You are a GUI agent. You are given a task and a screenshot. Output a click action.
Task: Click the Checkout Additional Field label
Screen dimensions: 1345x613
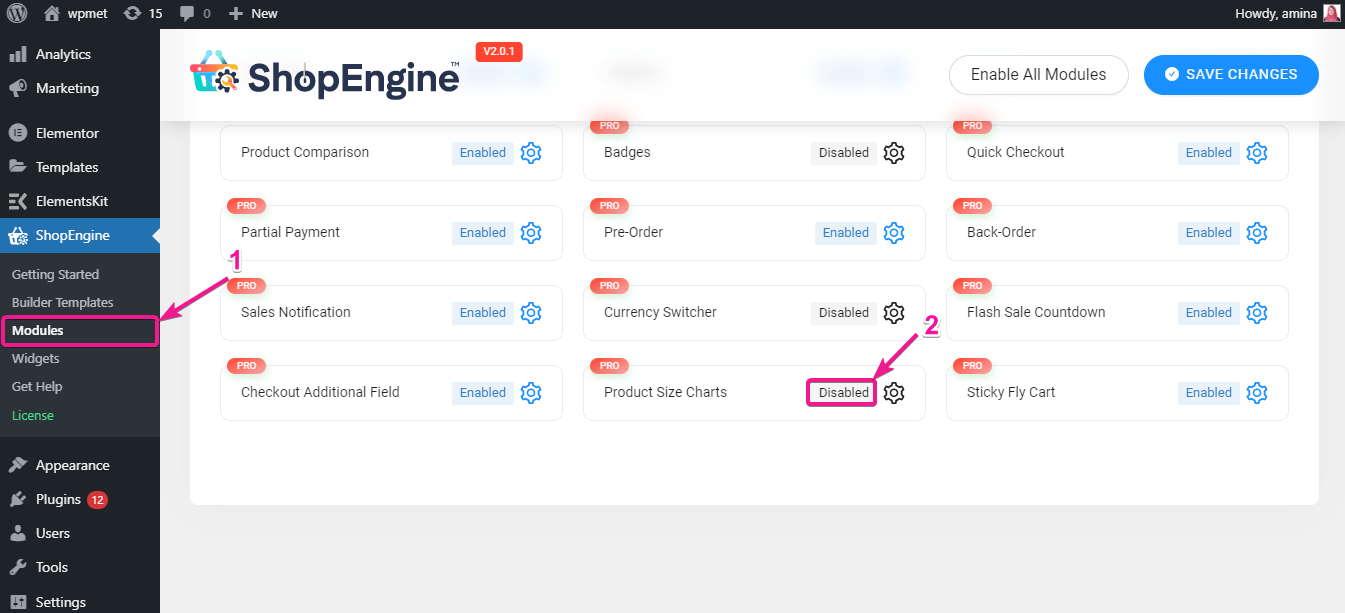tap(320, 392)
